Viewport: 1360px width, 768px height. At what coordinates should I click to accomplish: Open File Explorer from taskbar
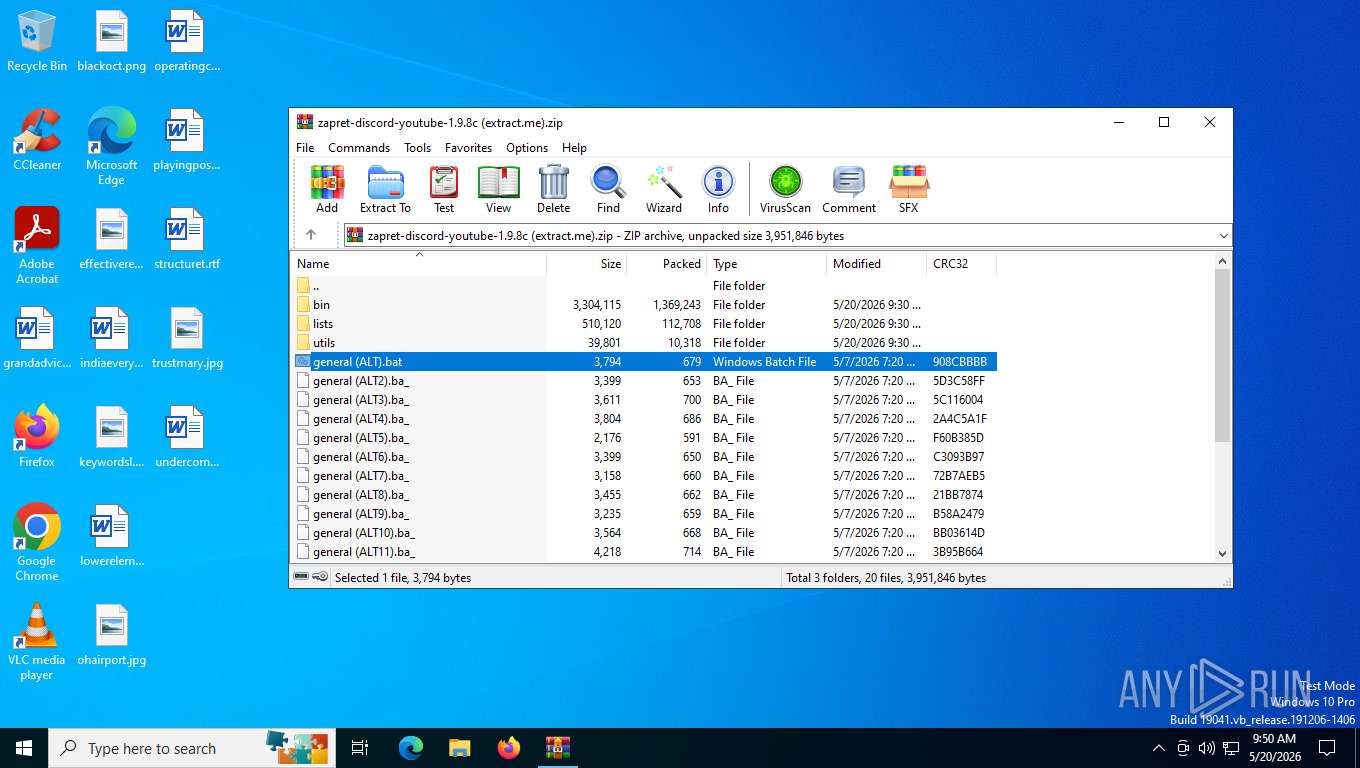pos(459,748)
